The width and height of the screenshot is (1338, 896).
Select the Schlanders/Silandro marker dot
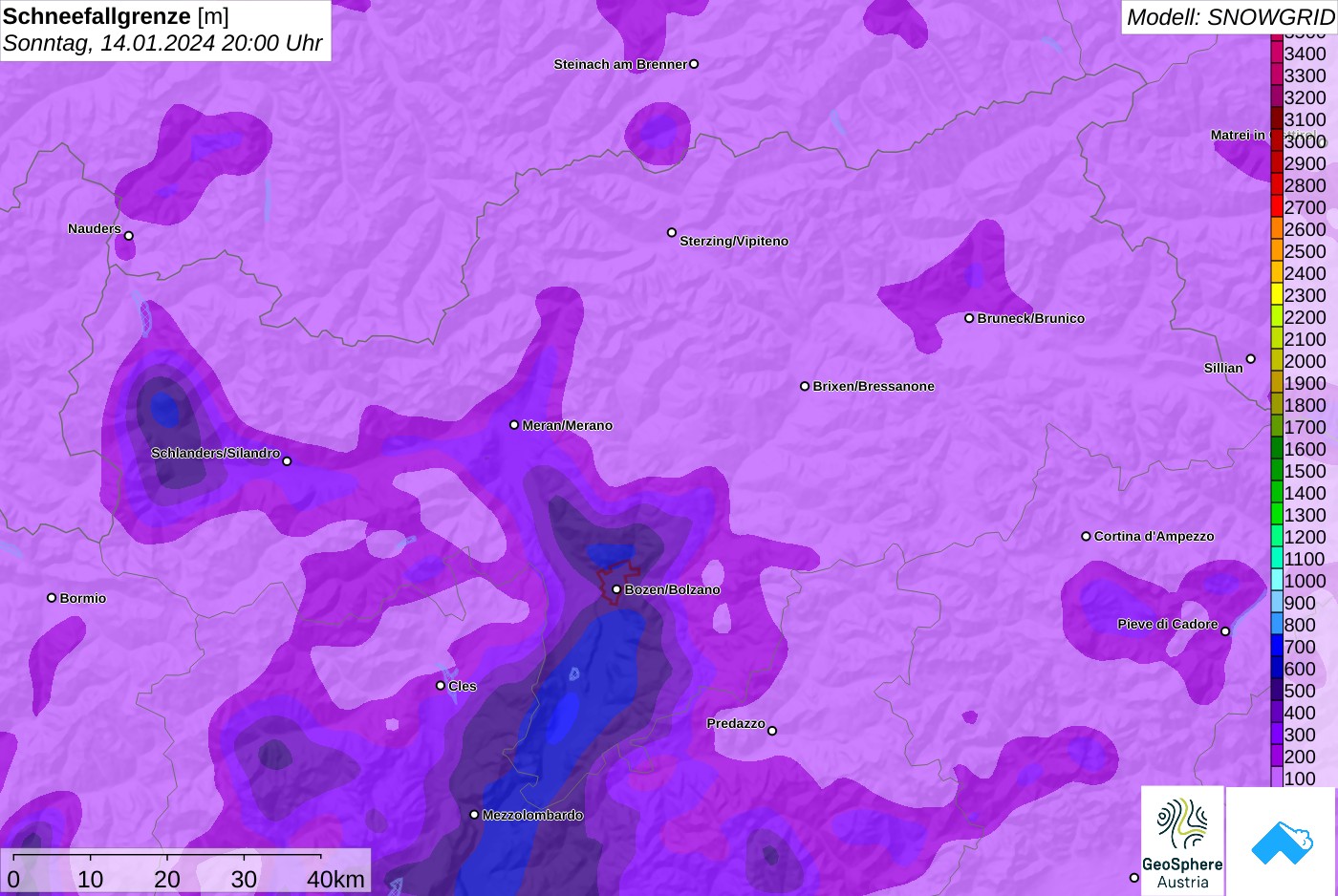tap(287, 461)
